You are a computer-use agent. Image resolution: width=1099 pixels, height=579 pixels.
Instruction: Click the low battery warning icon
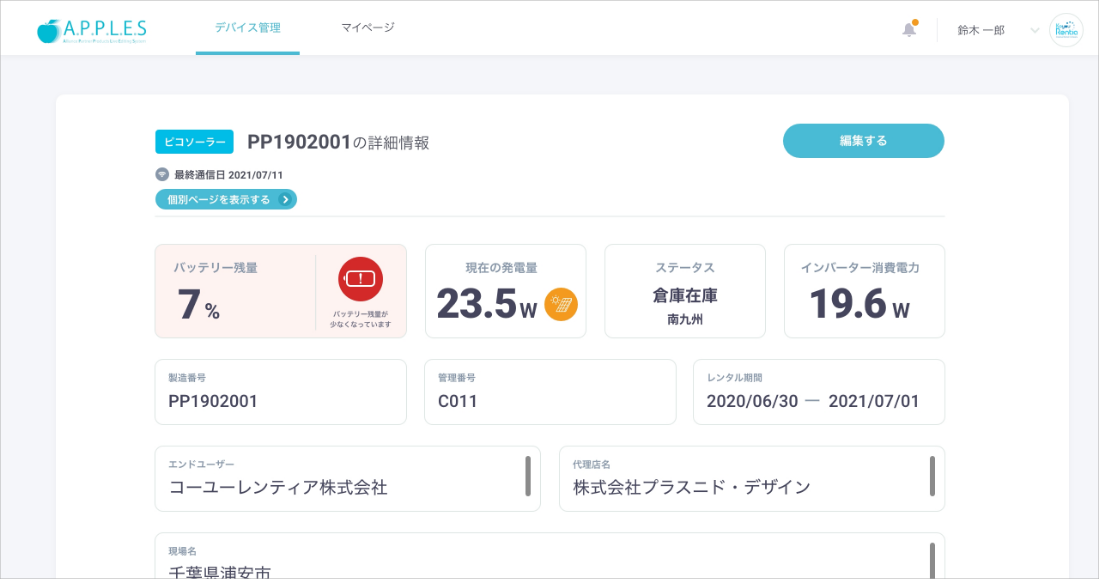[x=360, y=279]
